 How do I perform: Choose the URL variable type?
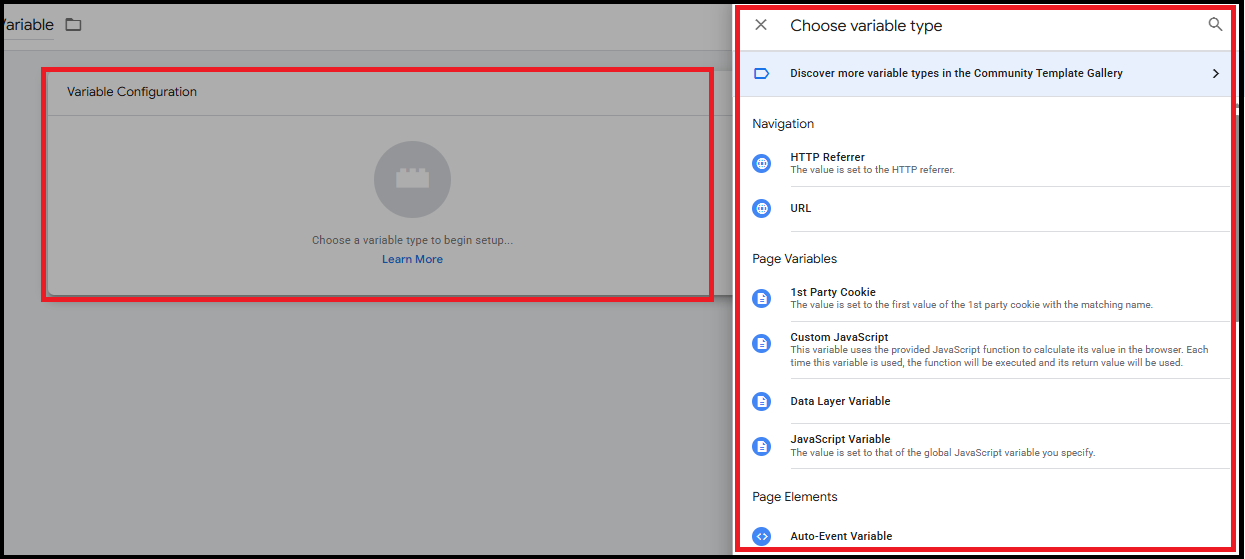click(801, 209)
